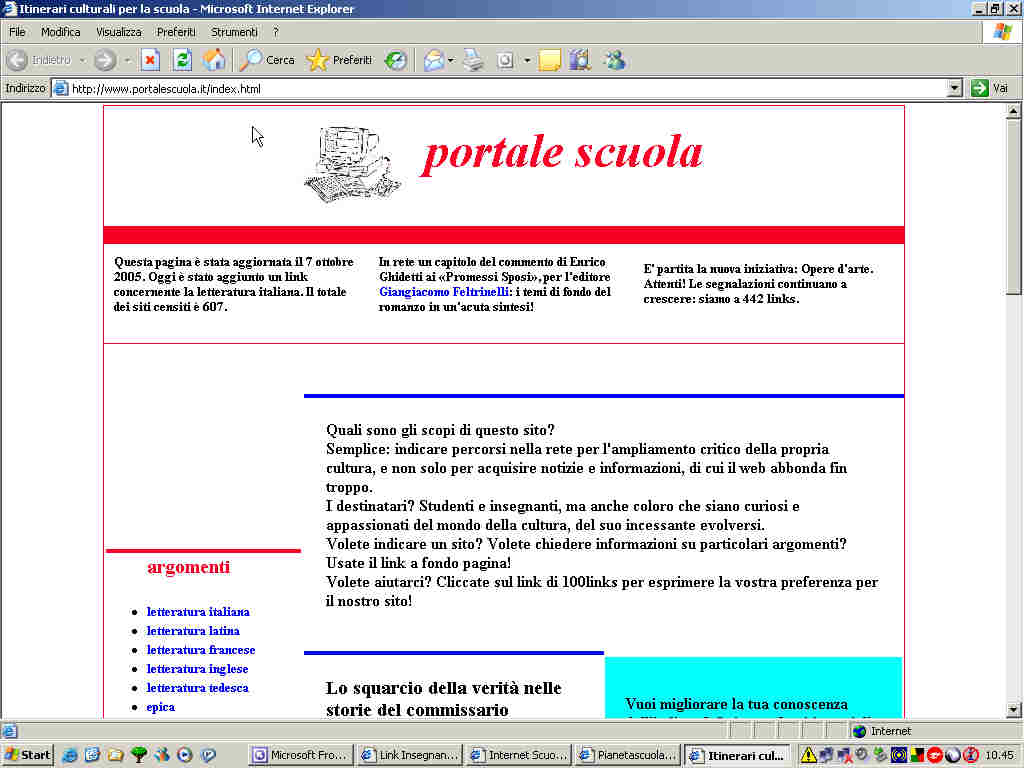Image resolution: width=1024 pixels, height=768 pixels.
Task: Expand the forward history dropdown arrow
Action: [127, 60]
